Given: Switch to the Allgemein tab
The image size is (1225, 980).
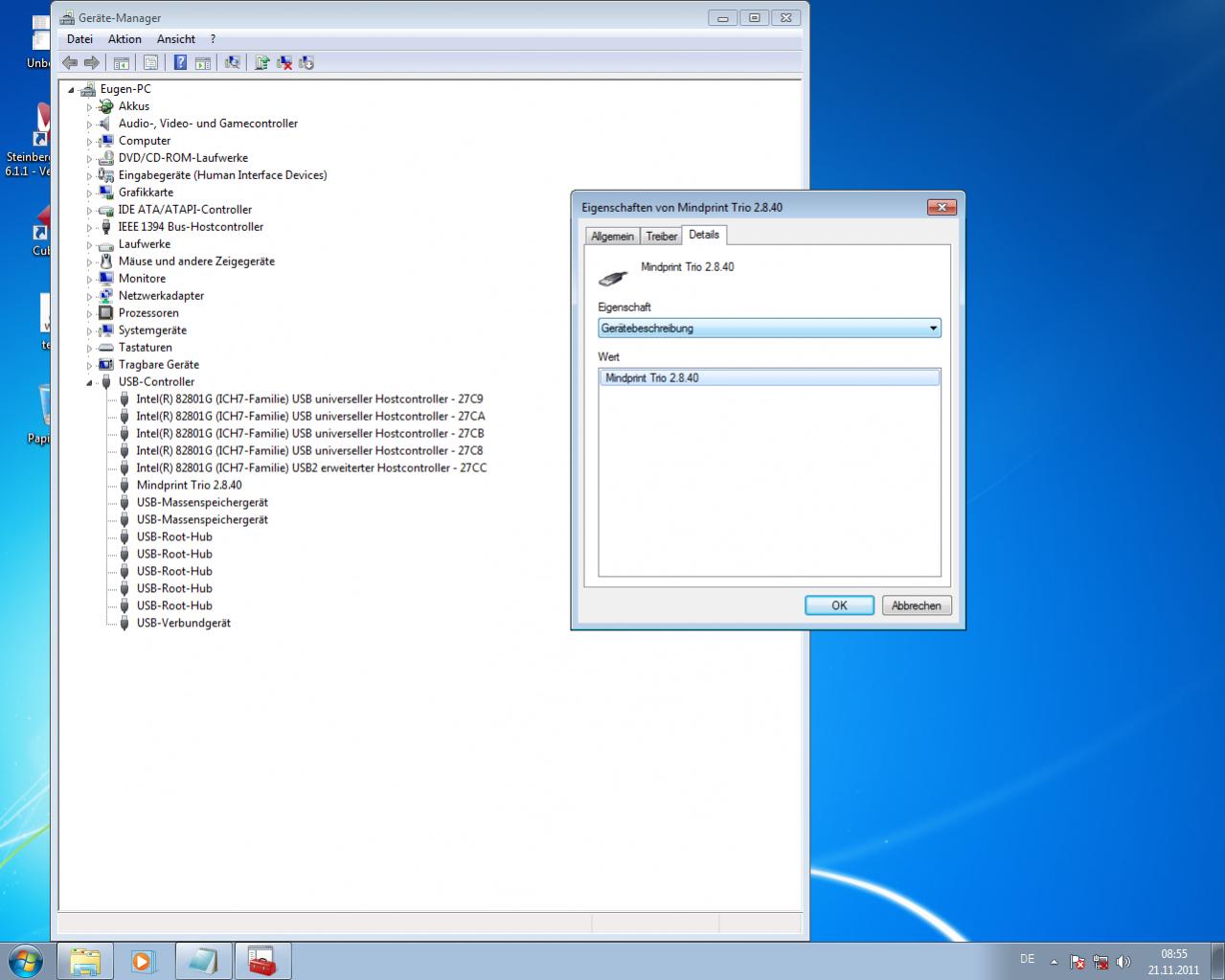Looking at the screenshot, I should coord(612,237).
